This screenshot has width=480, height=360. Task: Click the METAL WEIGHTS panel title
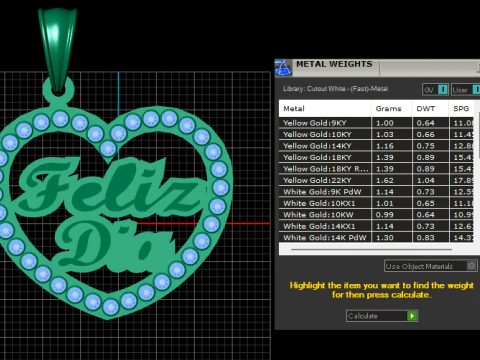(334, 64)
